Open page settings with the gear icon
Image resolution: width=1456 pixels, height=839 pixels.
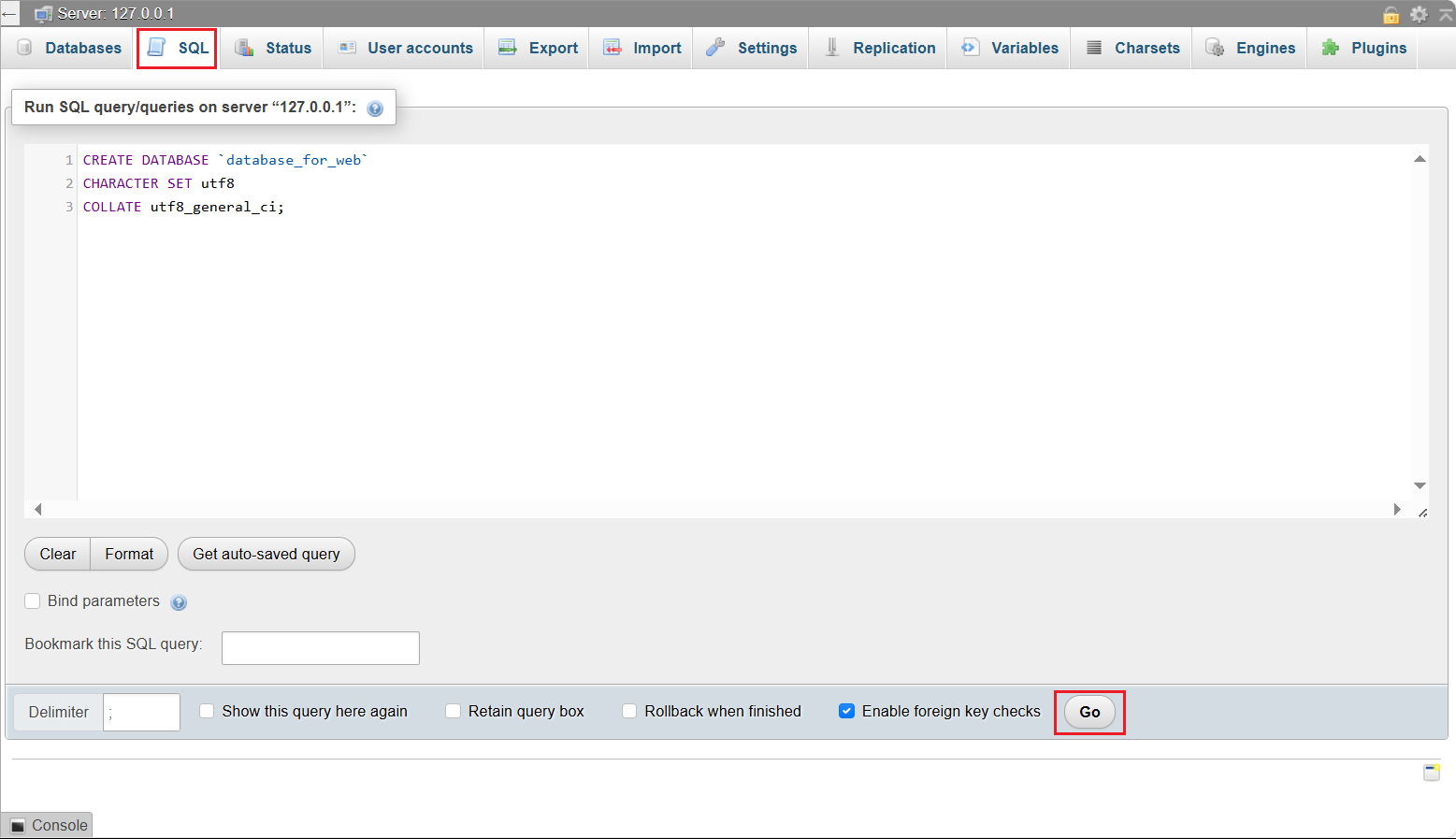(1419, 14)
